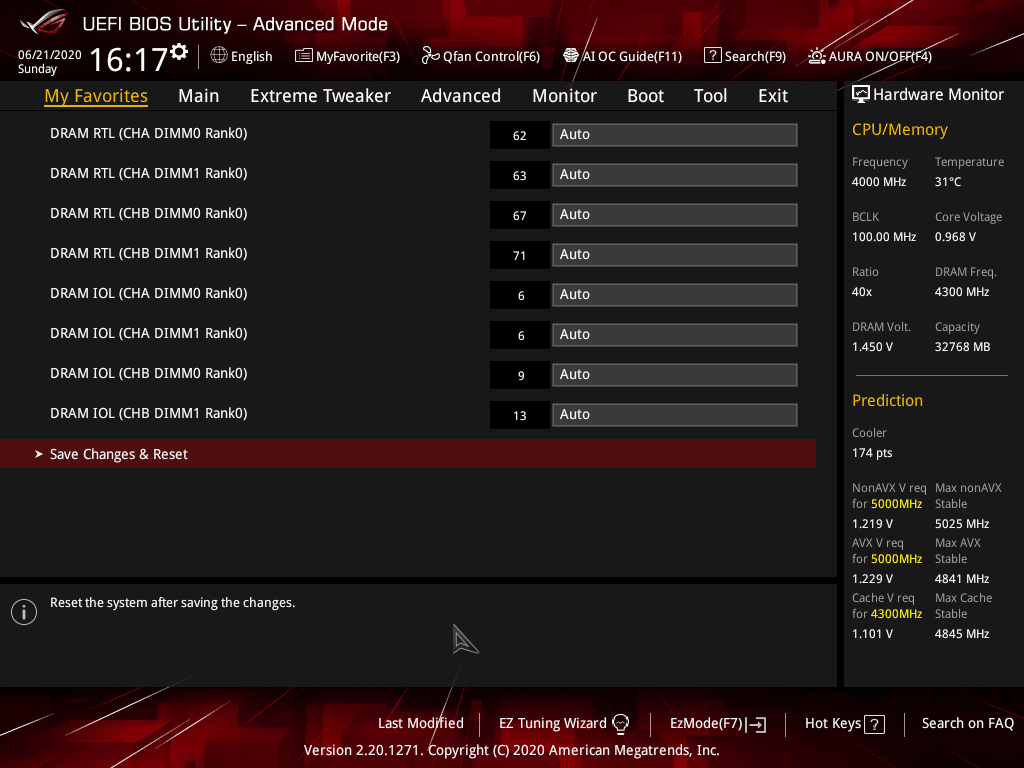Click current value 13
Viewport: 1024px width, 768px height.
click(x=520, y=415)
